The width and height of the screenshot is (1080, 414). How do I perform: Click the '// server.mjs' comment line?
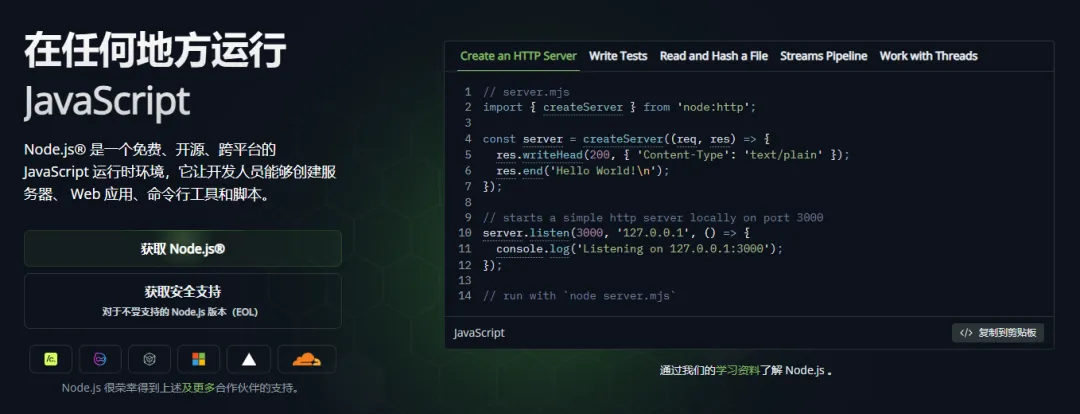[526, 92]
